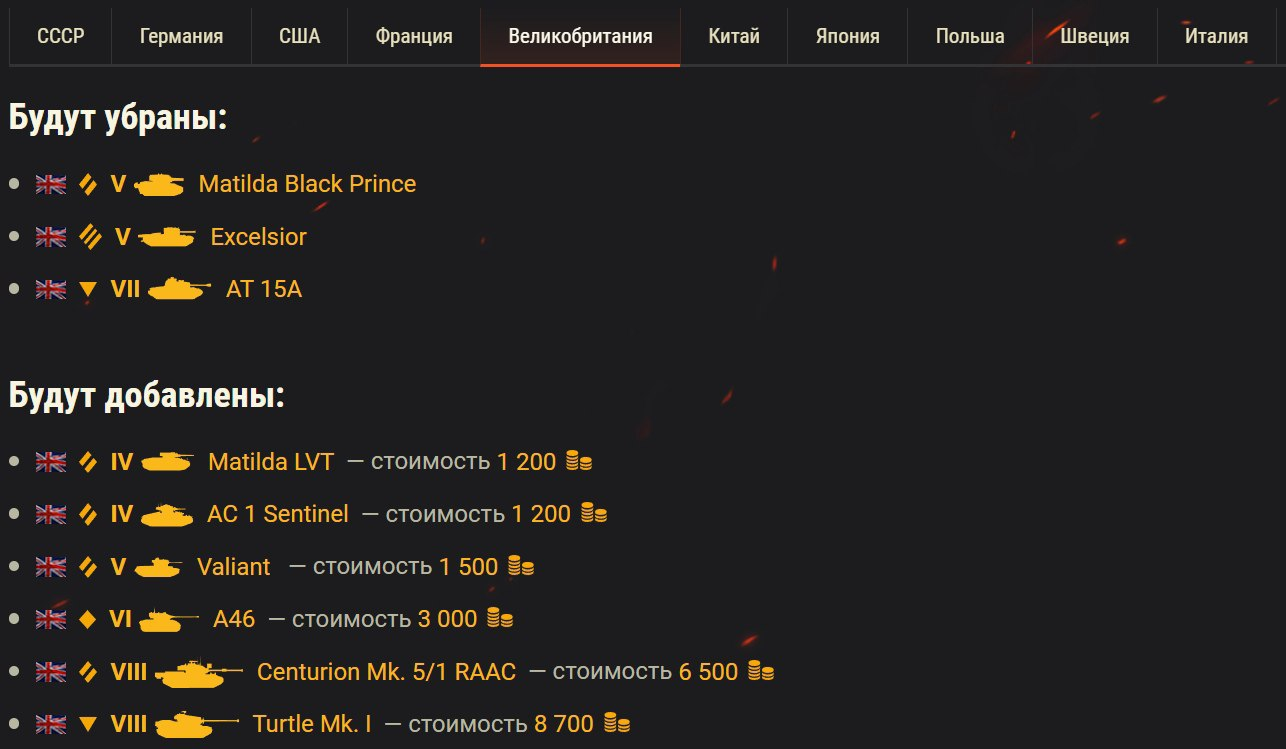This screenshot has height=749, width=1286.
Task: Click the British flag icon beside Excelsior
Action: click(50, 237)
